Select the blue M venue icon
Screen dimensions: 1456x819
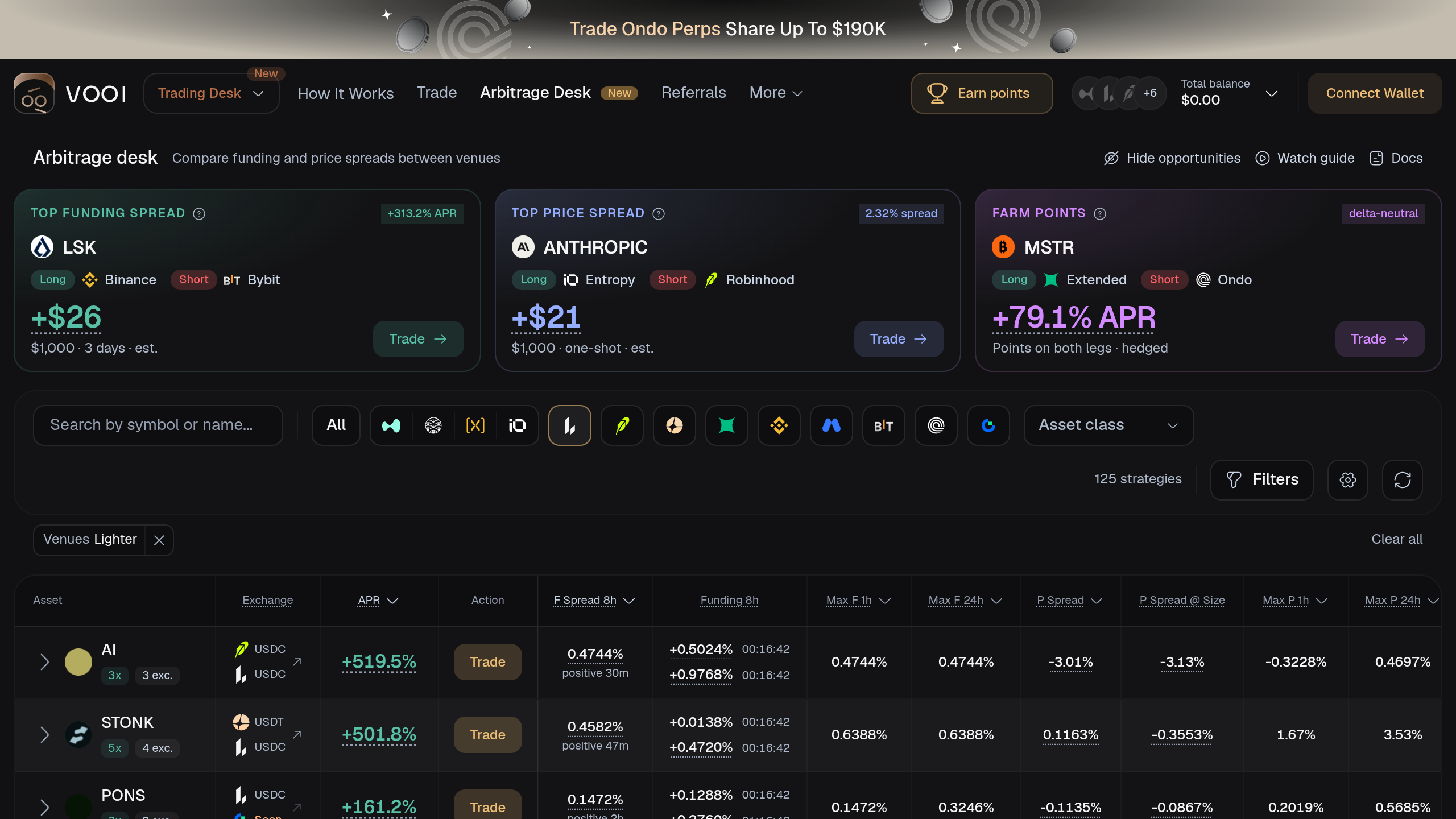pos(832,425)
